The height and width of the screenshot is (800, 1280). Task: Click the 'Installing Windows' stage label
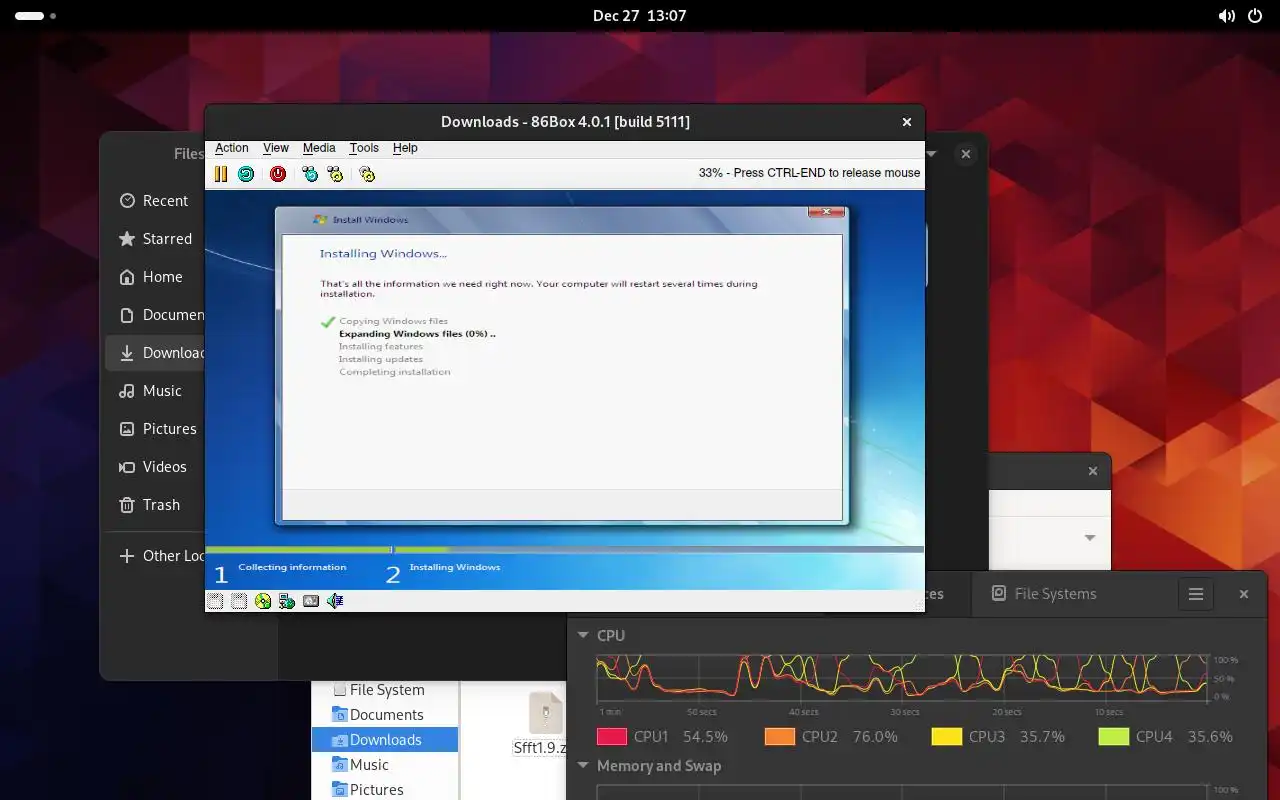point(455,567)
